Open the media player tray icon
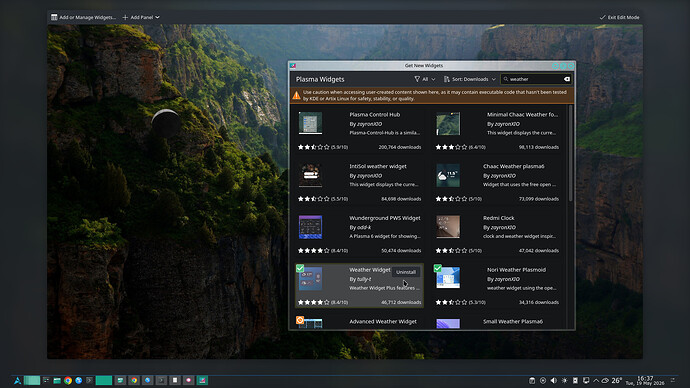690x388 pixels. pyautogui.click(x=543, y=381)
